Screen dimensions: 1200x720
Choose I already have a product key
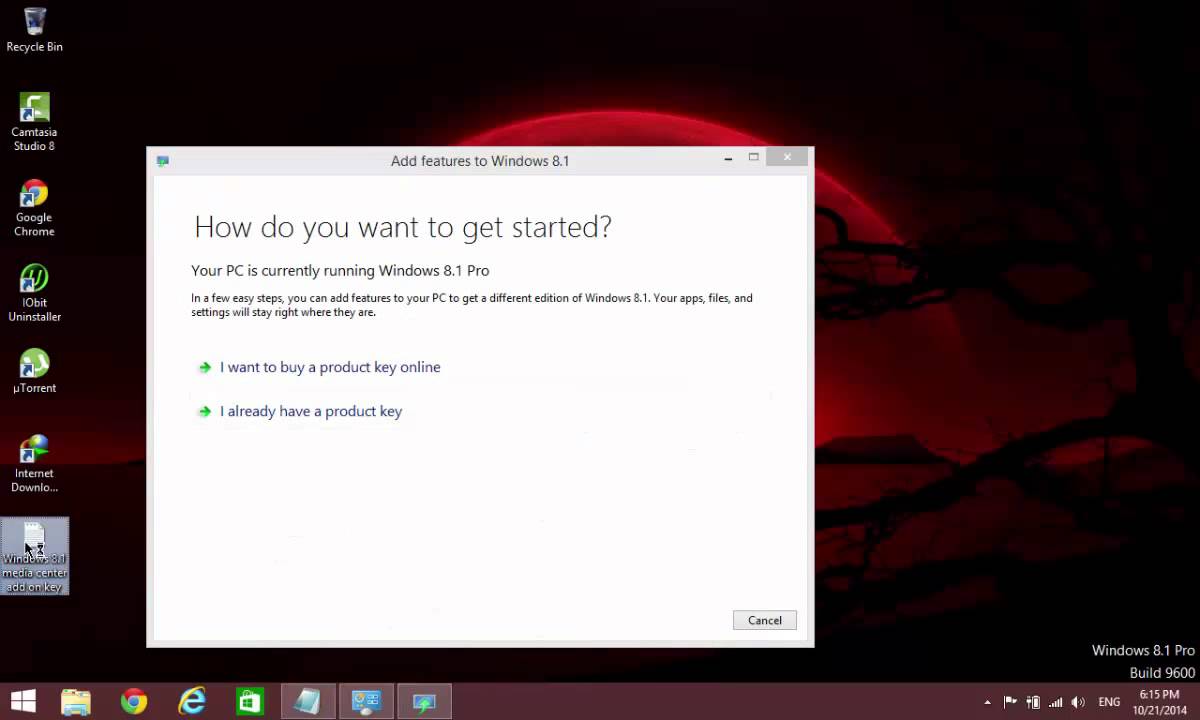click(x=311, y=411)
